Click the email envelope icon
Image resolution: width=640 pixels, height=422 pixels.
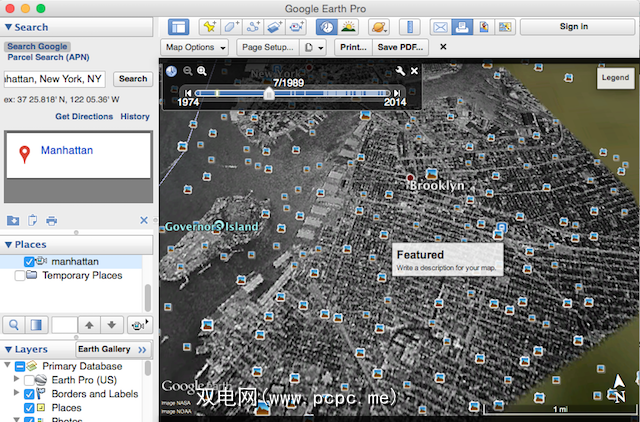pyautogui.click(x=442, y=27)
